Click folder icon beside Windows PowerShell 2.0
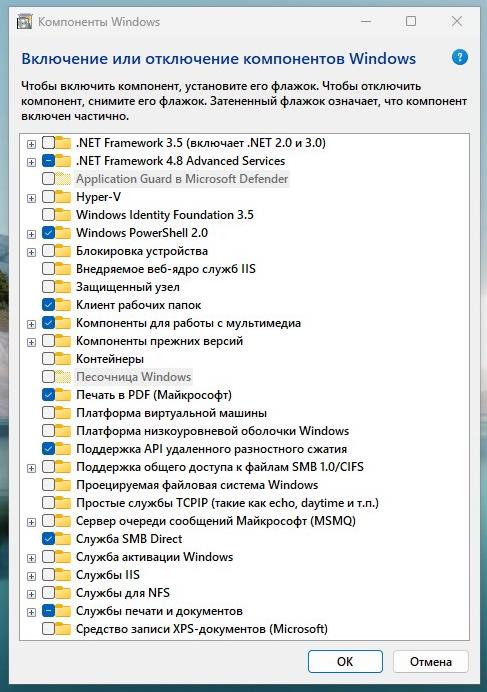The height and width of the screenshot is (692, 487). tap(64, 233)
